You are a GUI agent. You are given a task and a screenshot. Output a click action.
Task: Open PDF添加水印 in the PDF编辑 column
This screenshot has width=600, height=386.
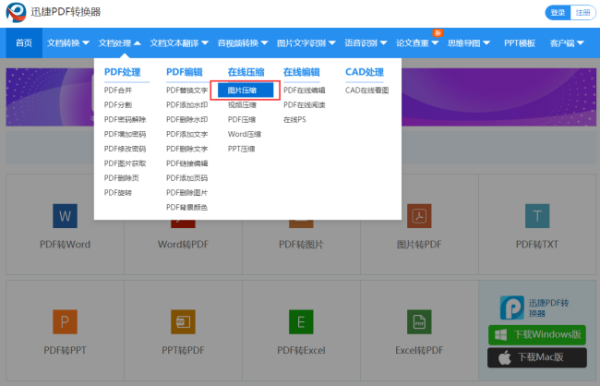pos(187,105)
